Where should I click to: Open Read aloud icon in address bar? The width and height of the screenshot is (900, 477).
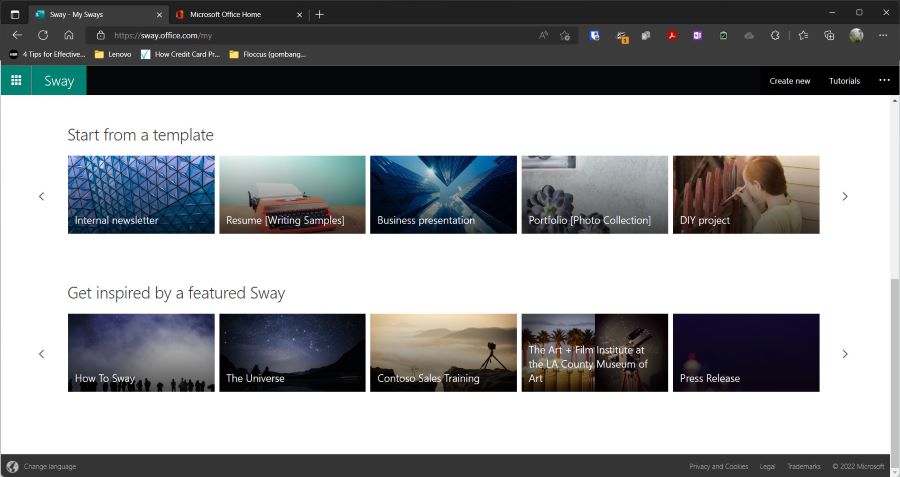tap(543, 35)
